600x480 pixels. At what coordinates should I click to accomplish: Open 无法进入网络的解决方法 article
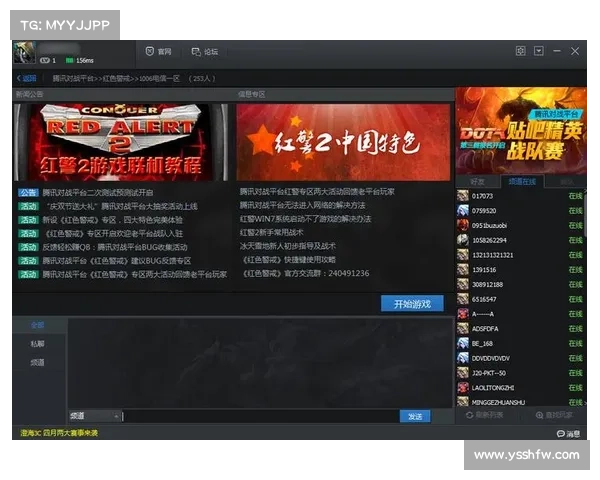tap(302, 206)
